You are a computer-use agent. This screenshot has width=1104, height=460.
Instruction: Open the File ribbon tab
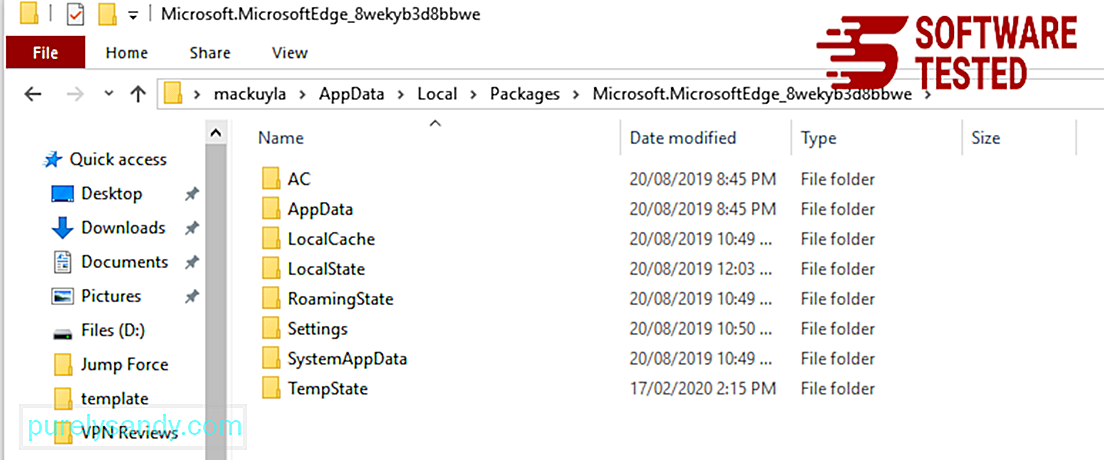coord(45,53)
